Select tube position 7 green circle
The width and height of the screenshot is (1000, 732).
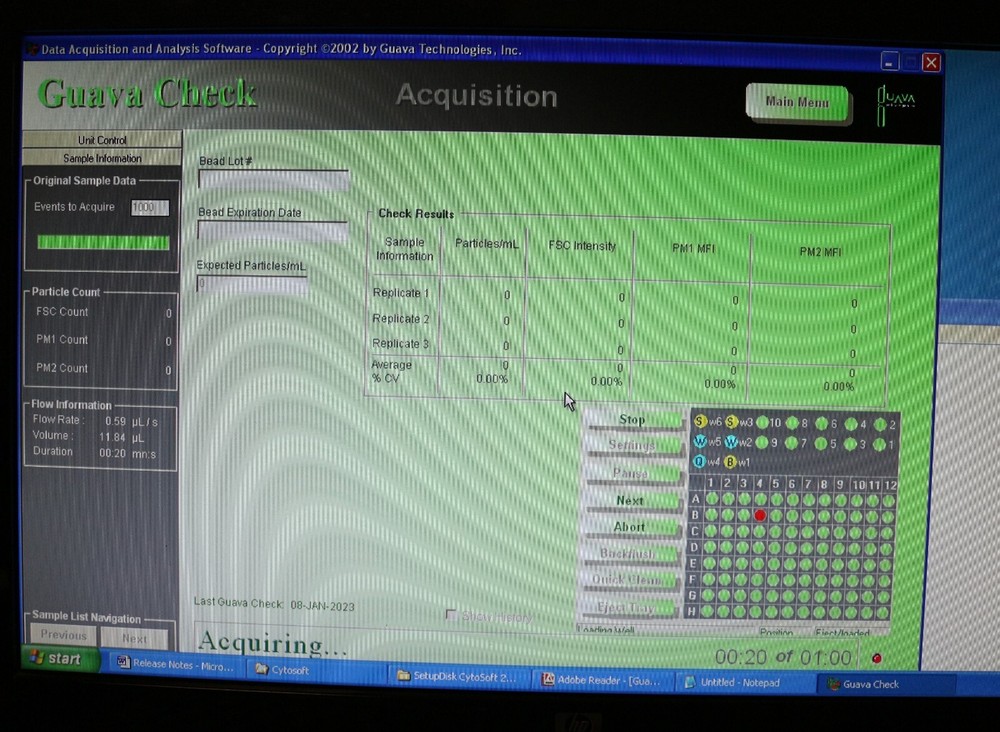791,443
